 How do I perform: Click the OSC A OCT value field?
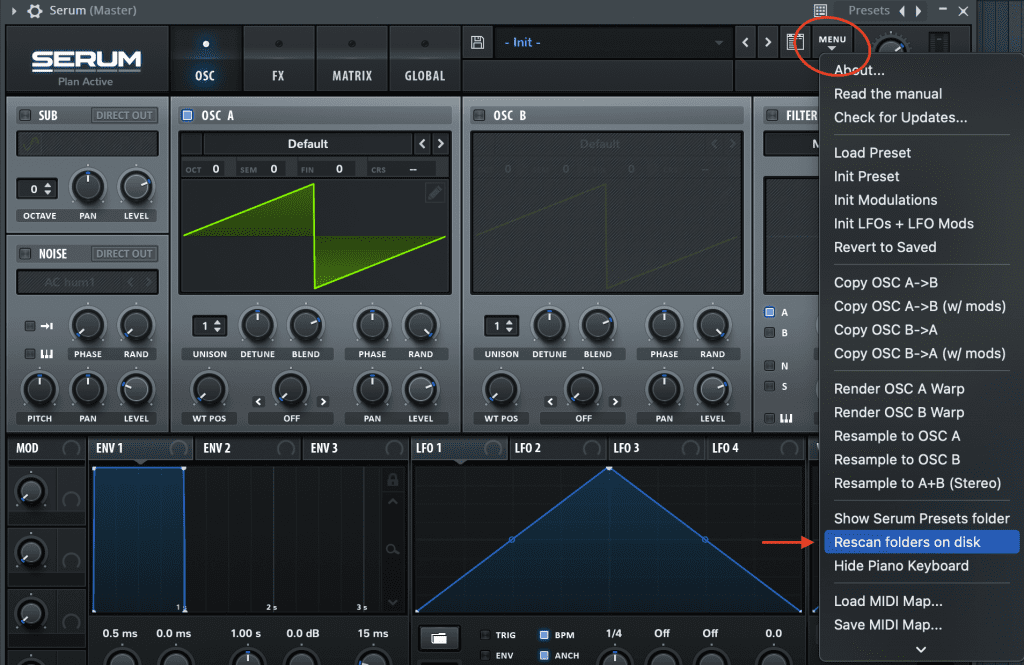216,169
